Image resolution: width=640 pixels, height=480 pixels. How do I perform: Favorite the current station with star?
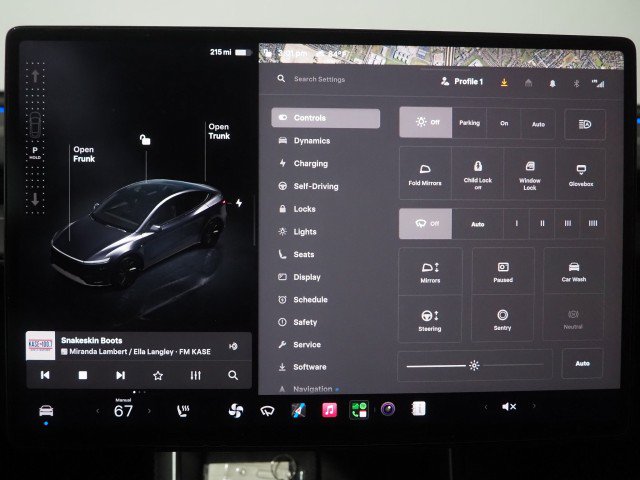click(x=158, y=376)
